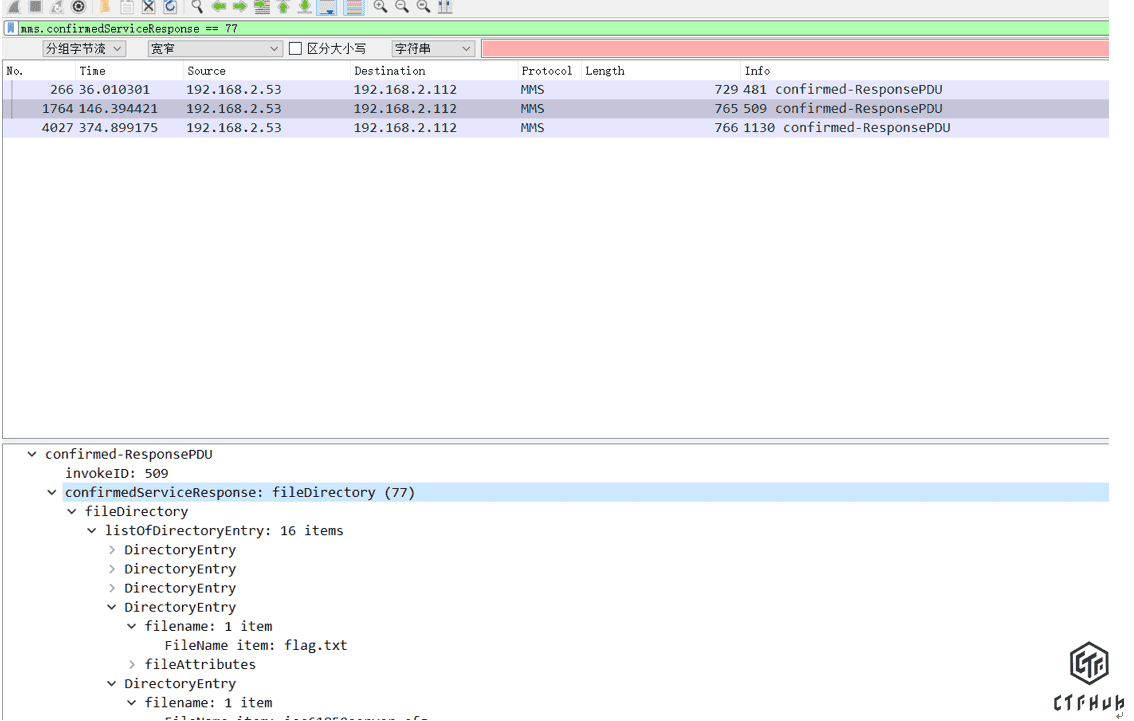Viewport: 1134px width, 721px height.
Task: Click the pink search string input field
Action: tap(794, 48)
